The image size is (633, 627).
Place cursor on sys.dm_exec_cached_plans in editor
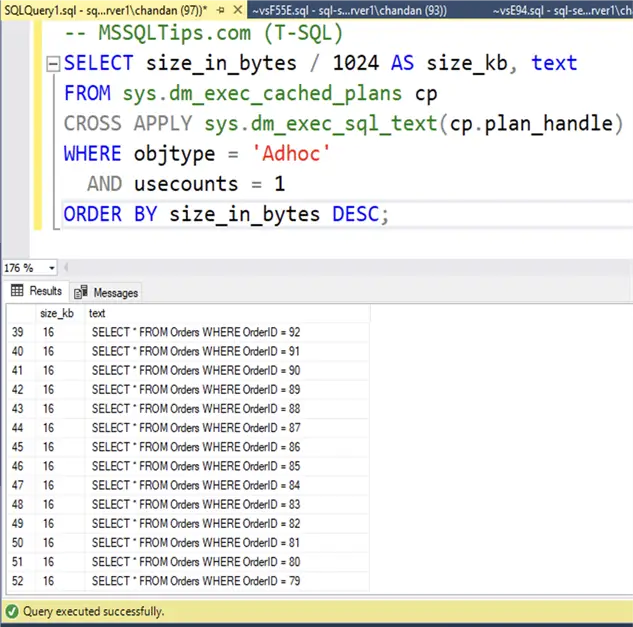click(262, 94)
